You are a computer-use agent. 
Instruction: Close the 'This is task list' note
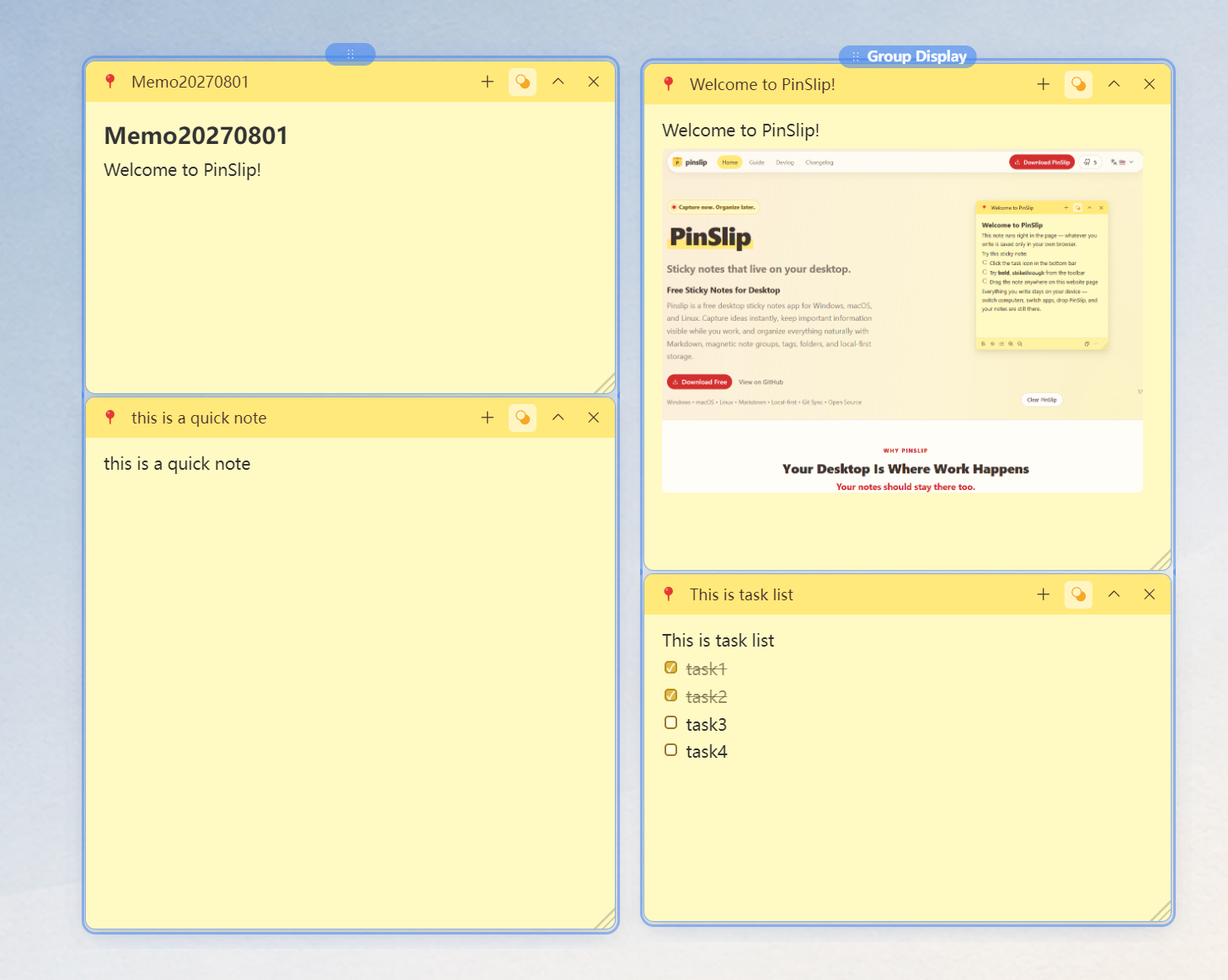click(x=1150, y=594)
